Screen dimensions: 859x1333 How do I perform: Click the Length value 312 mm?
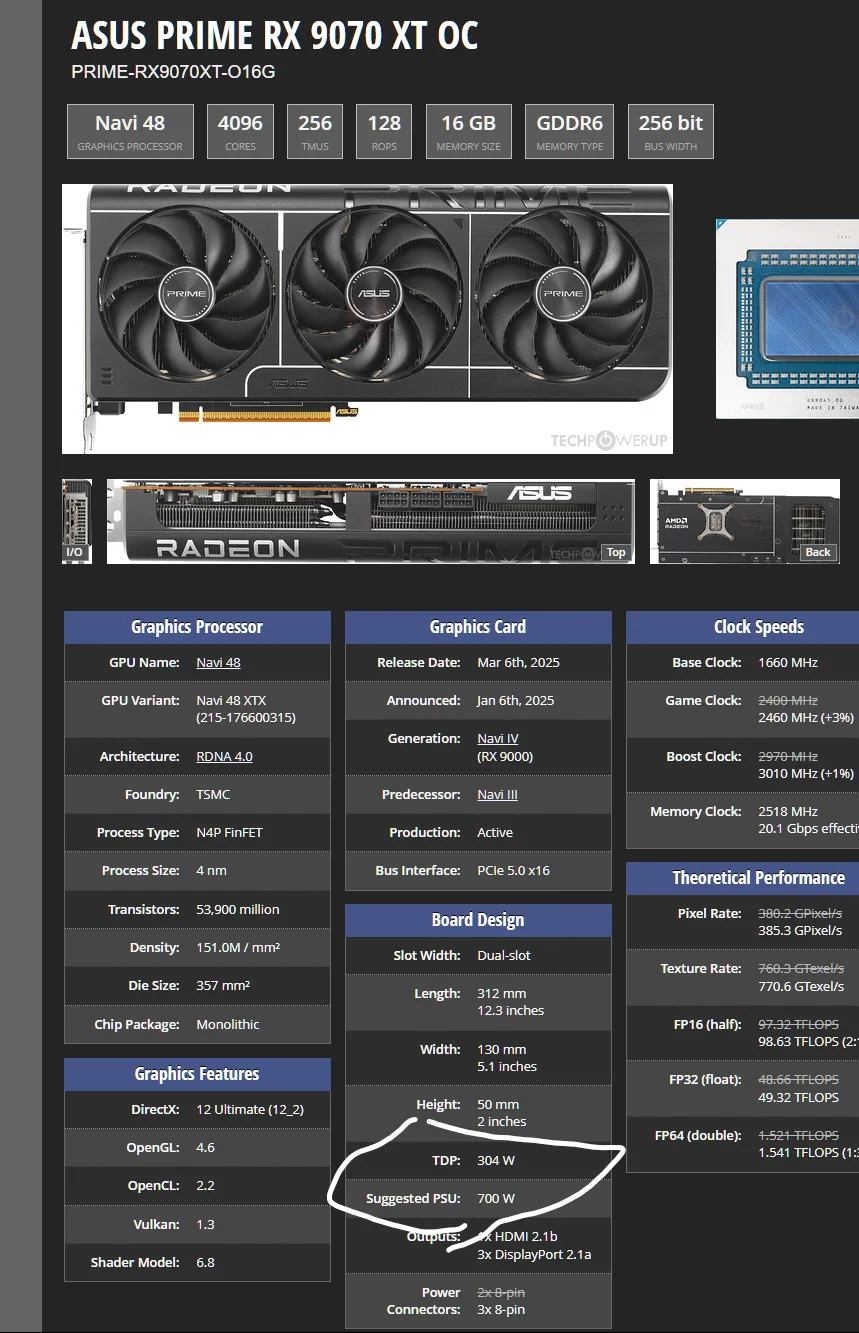(x=501, y=994)
